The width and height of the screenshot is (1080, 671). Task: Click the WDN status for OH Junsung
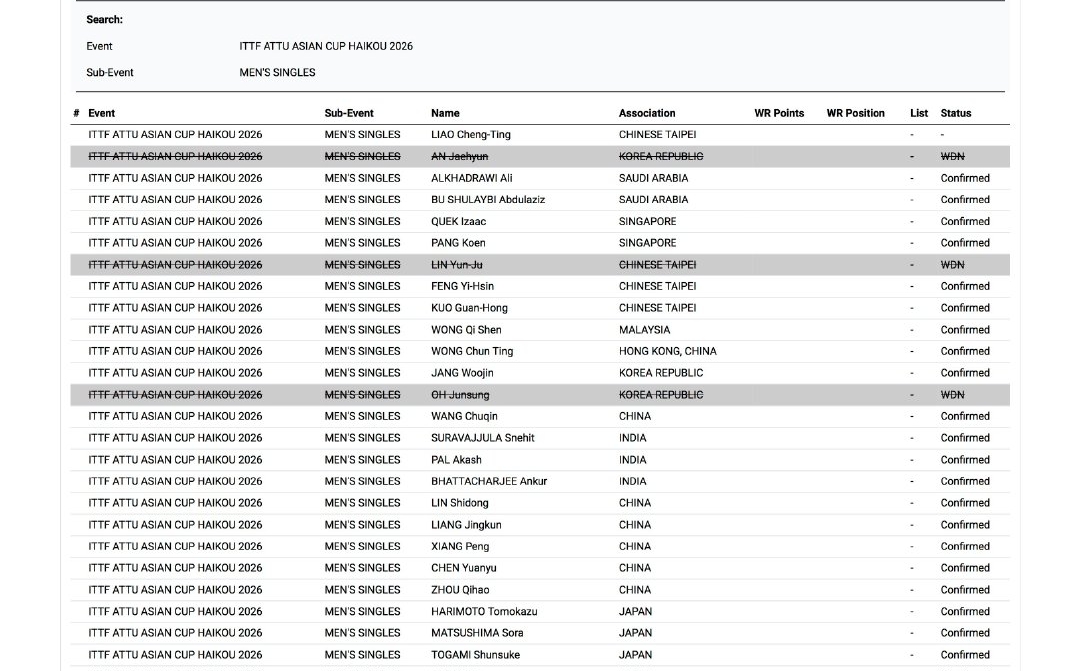point(952,395)
